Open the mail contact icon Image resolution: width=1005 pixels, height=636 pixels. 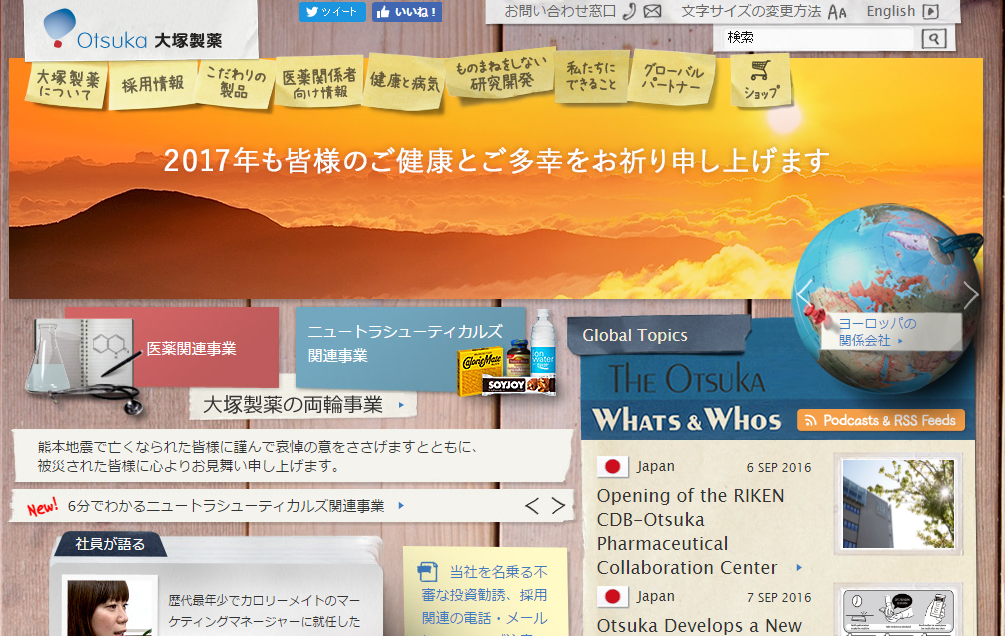point(652,11)
